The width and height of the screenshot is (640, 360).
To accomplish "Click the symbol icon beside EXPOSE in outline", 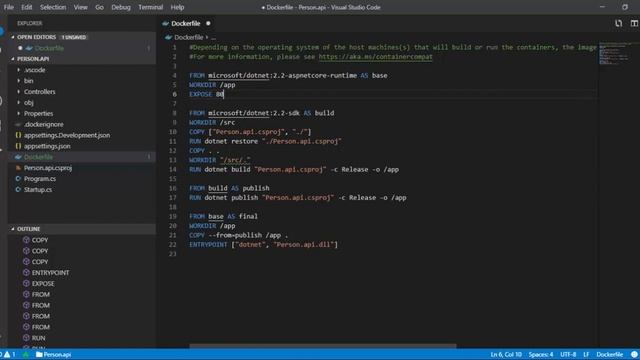I will [x=26, y=283].
